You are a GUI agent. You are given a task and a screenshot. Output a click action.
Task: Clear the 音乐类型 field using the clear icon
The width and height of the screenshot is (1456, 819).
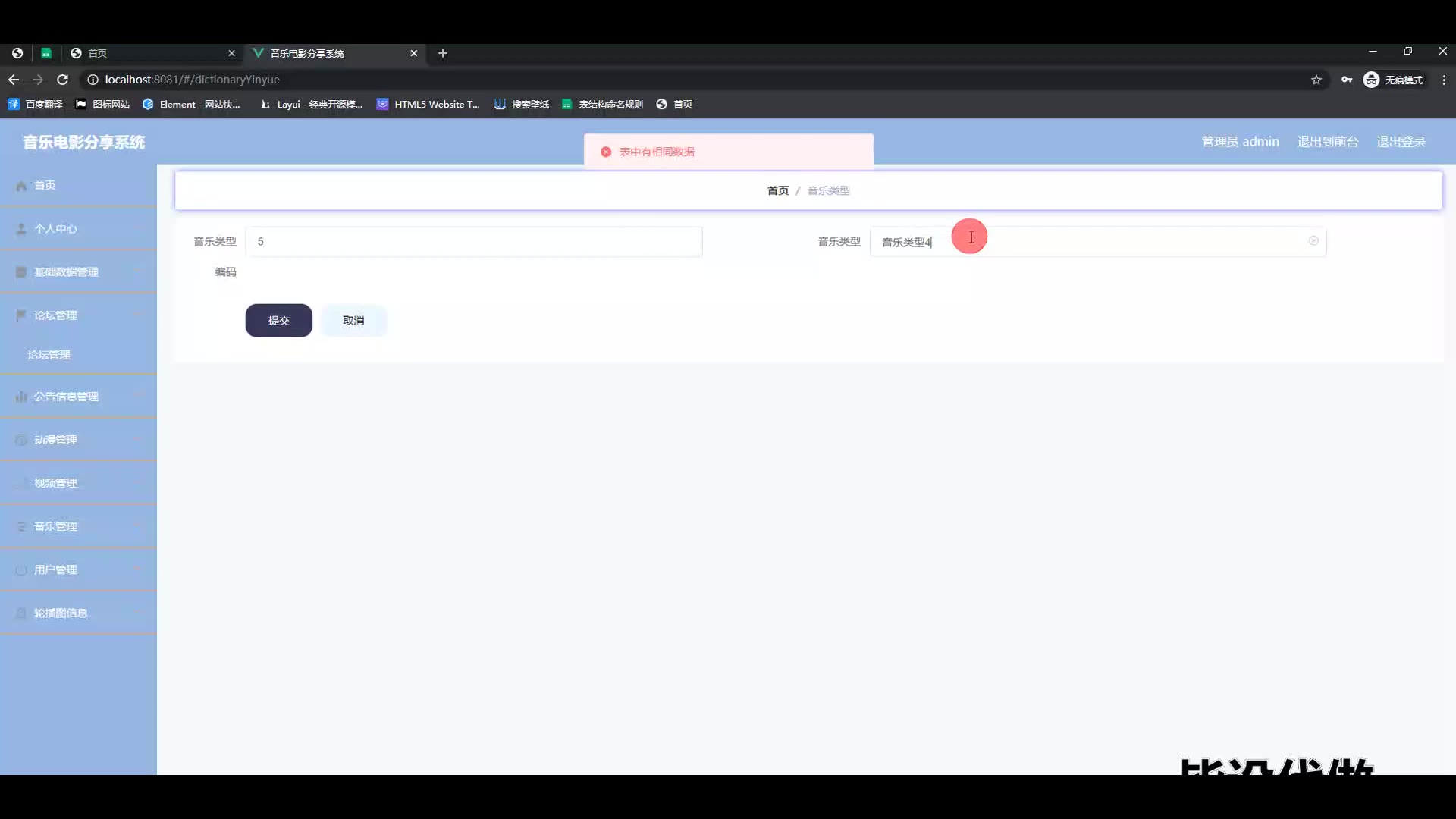(x=1313, y=241)
